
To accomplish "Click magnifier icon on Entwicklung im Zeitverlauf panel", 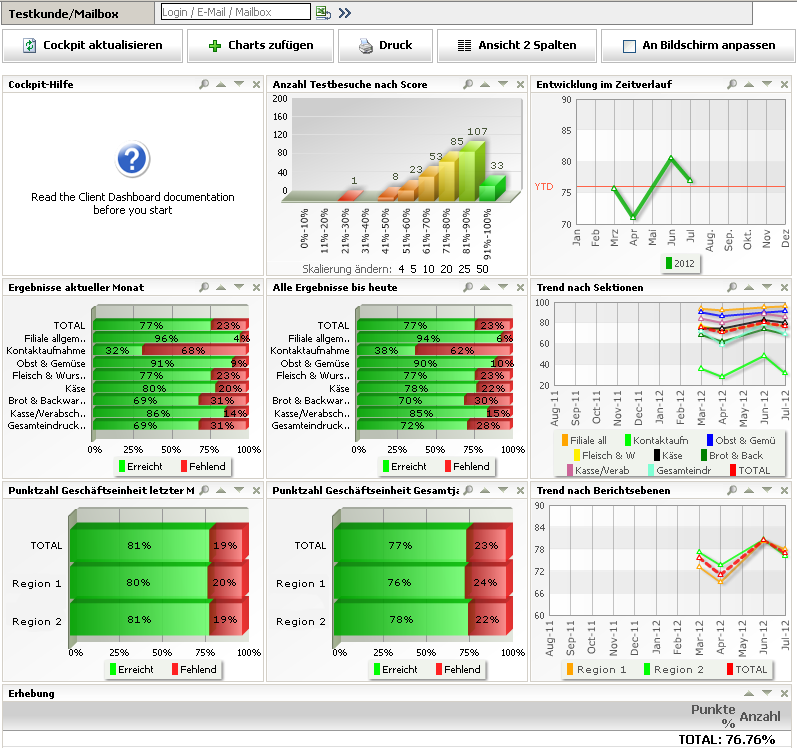I will [732, 85].
